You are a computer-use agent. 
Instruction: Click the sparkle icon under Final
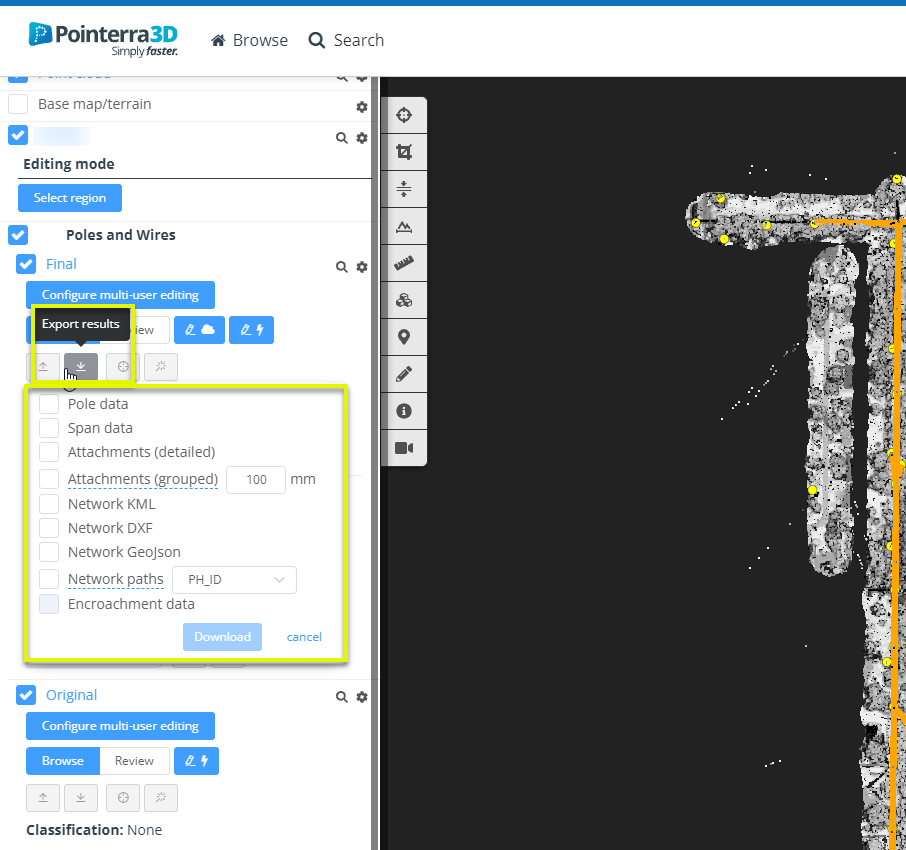[161, 366]
